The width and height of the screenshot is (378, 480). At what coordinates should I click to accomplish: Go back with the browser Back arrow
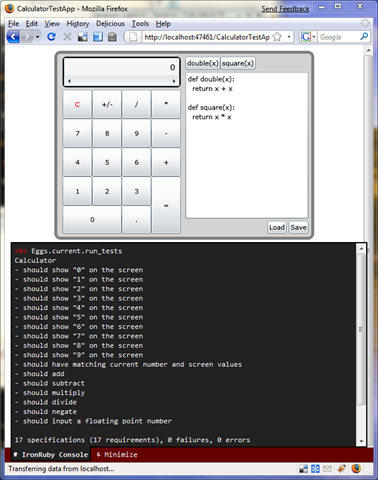pyautogui.click(x=13, y=37)
